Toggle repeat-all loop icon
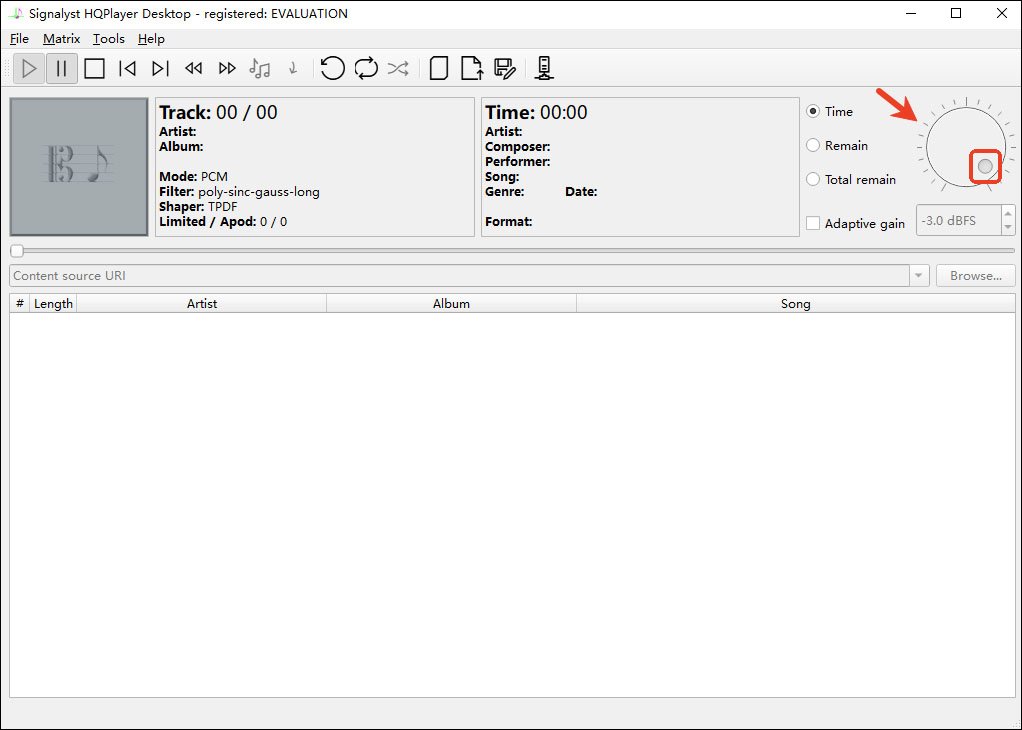This screenshot has height=730, width=1022. click(x=366, y=68)
